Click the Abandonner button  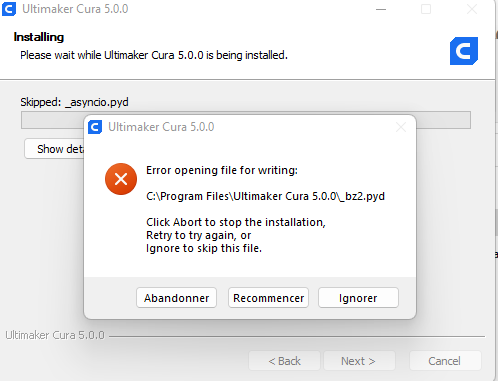click(176, 298)
